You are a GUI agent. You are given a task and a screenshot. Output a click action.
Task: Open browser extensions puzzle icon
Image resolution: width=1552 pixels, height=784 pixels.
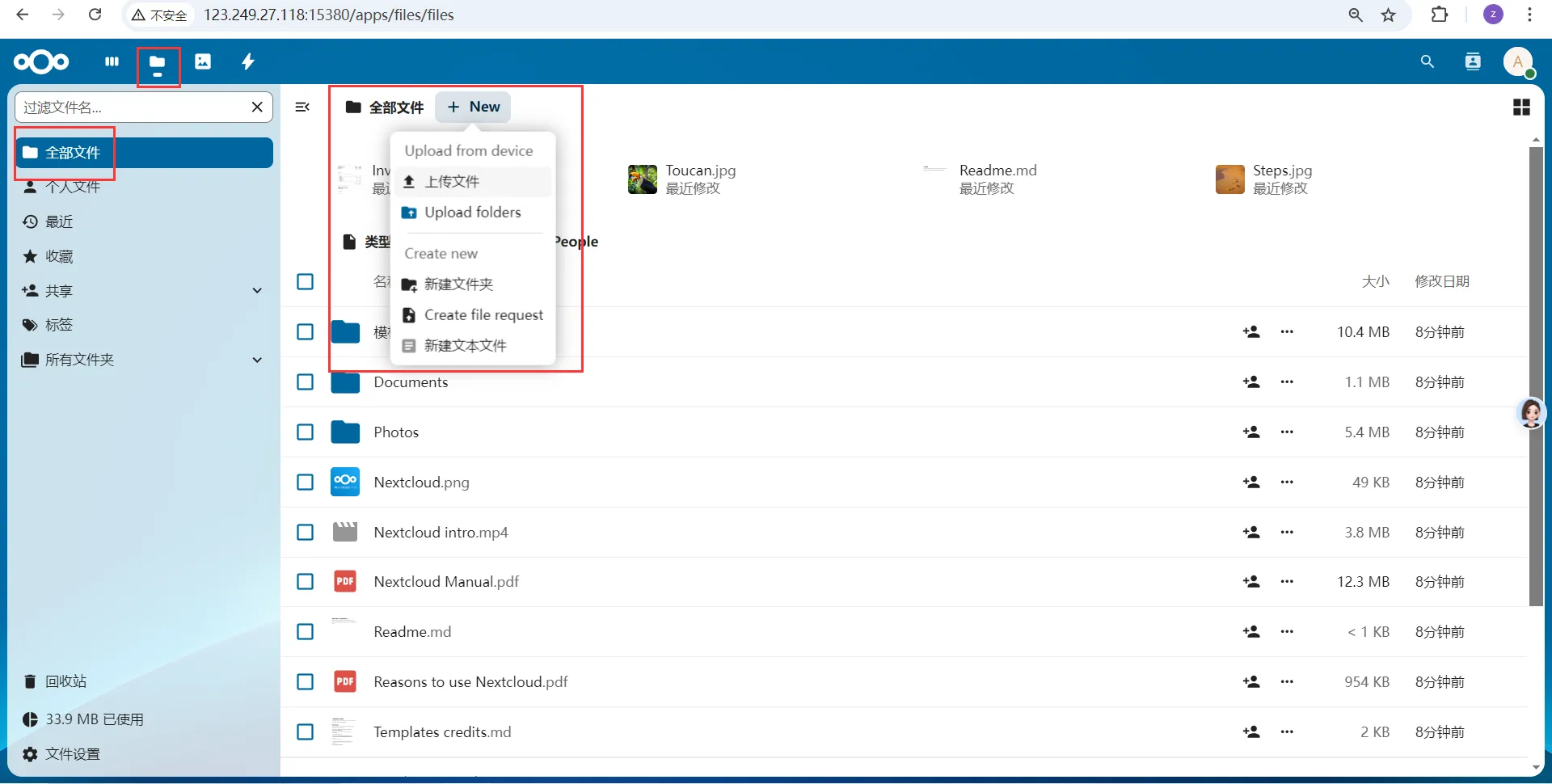point(1440,15)
